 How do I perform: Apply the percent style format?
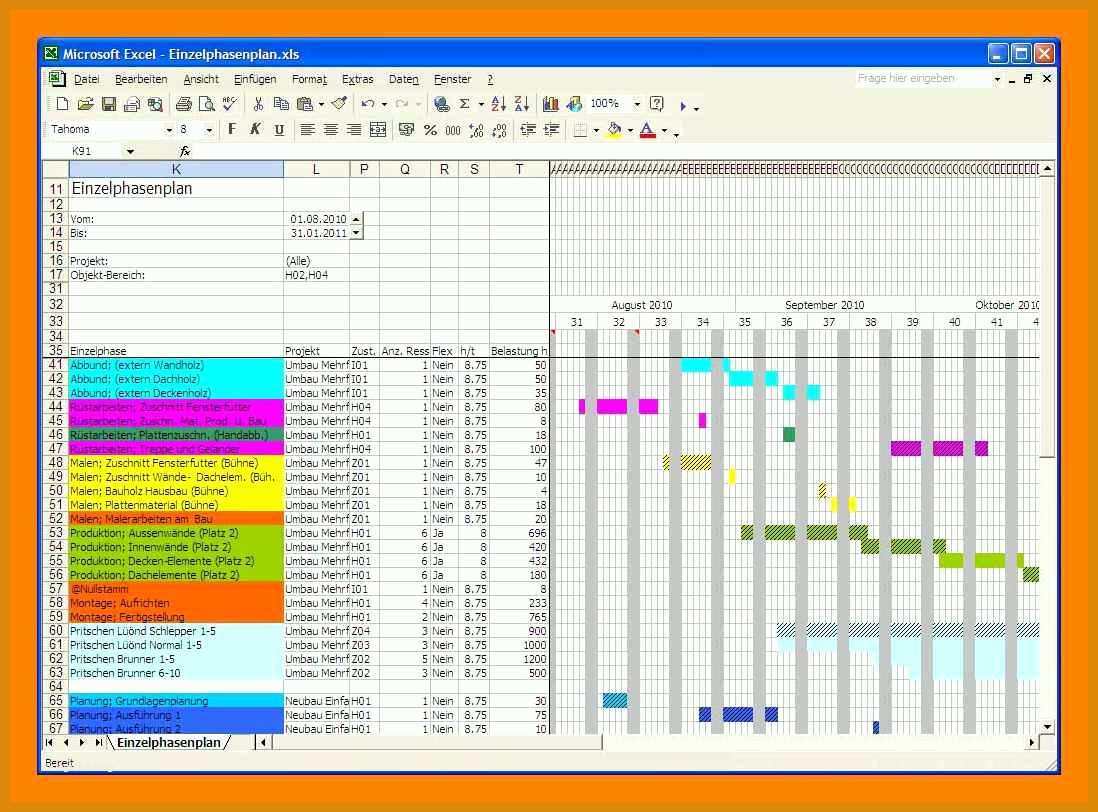pyautogui.click(x=430, y=130)
